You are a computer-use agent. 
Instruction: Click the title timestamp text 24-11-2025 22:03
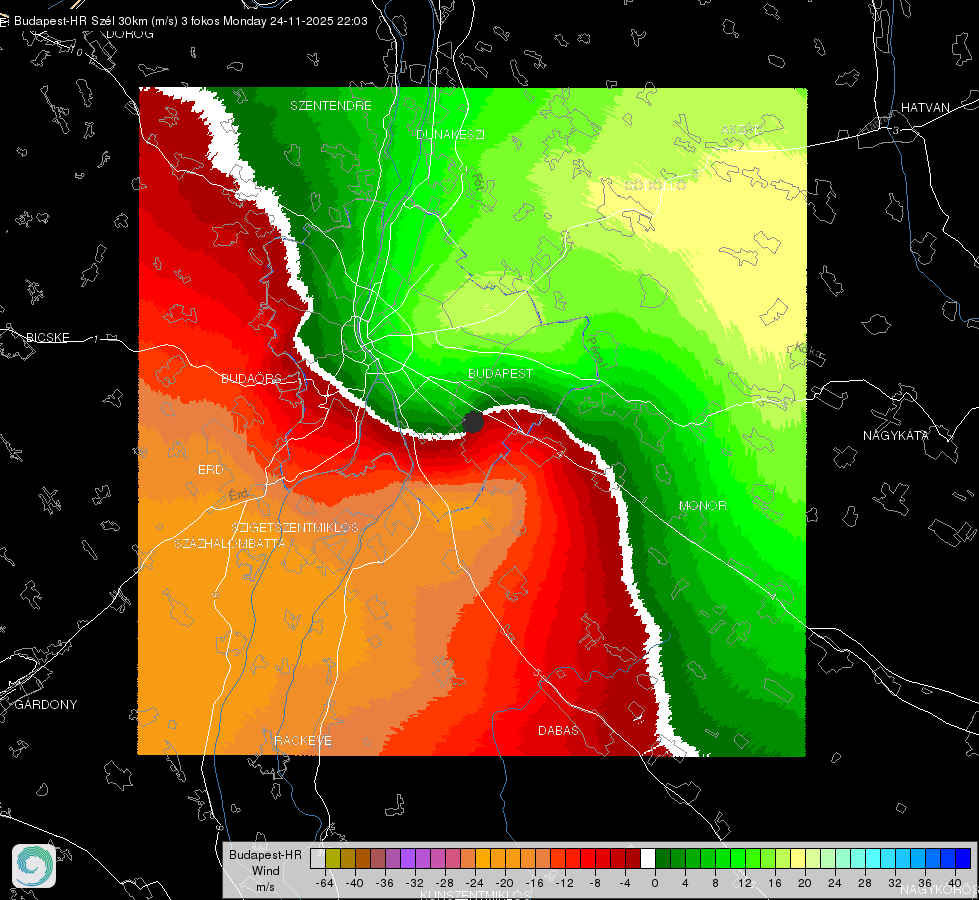(x=318, y=21)
